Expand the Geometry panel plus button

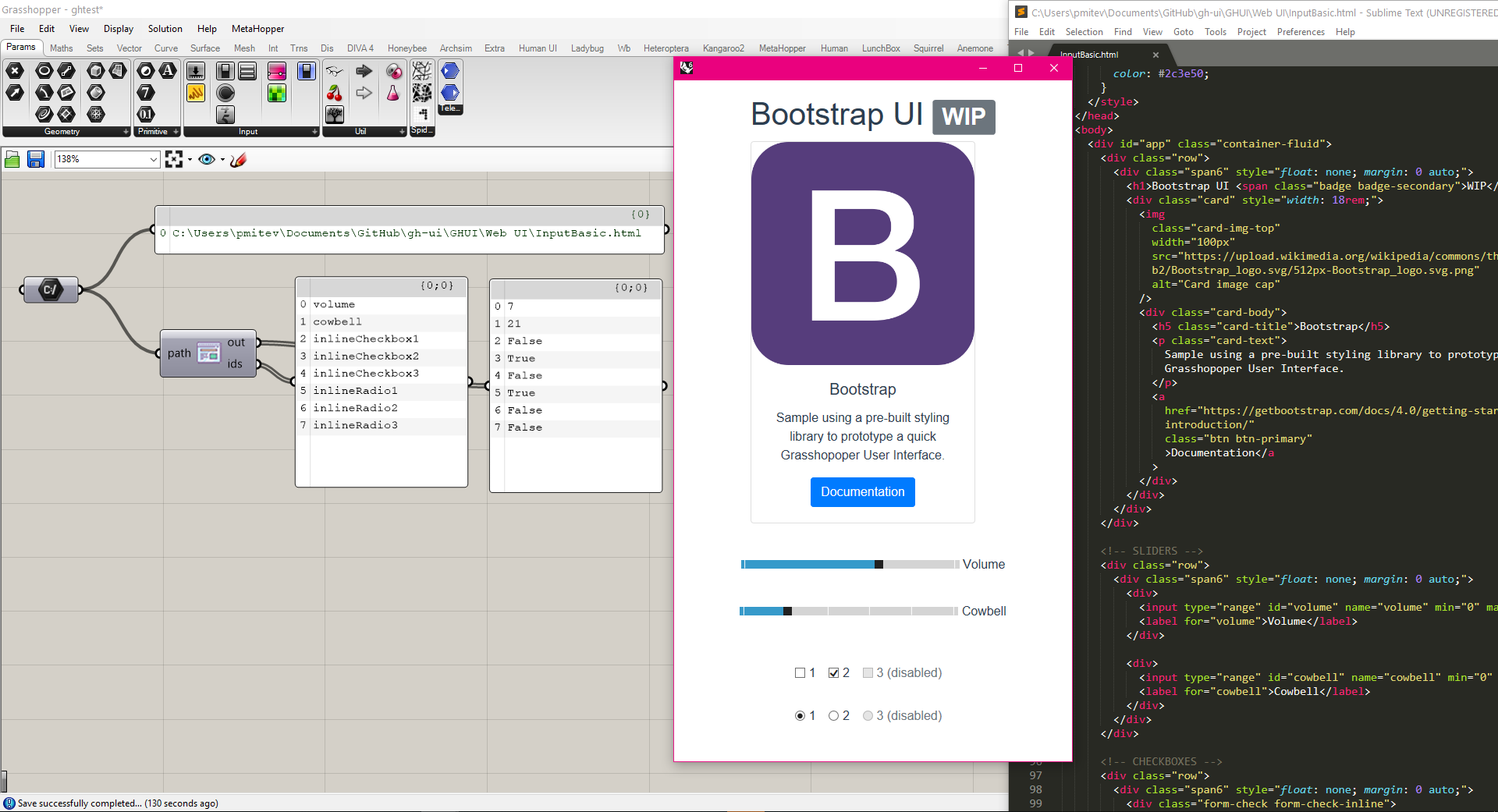click(126, 132)
